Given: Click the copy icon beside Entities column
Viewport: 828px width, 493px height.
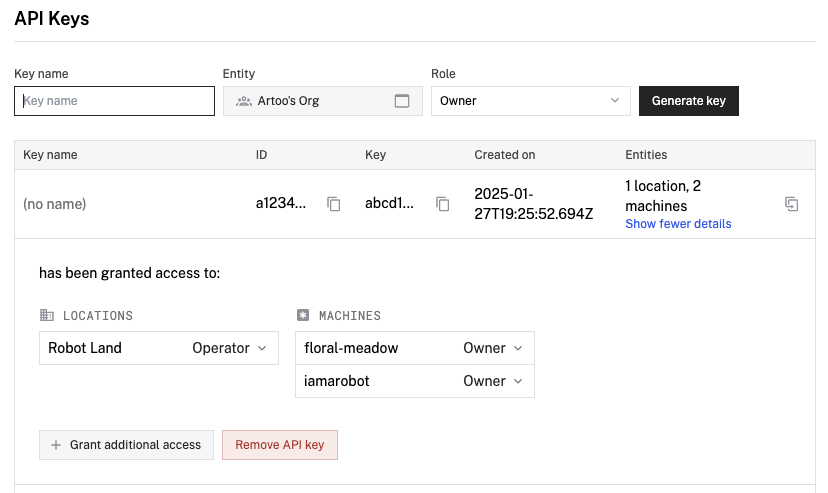Looking at the screenshot, I should click(791, 204).
